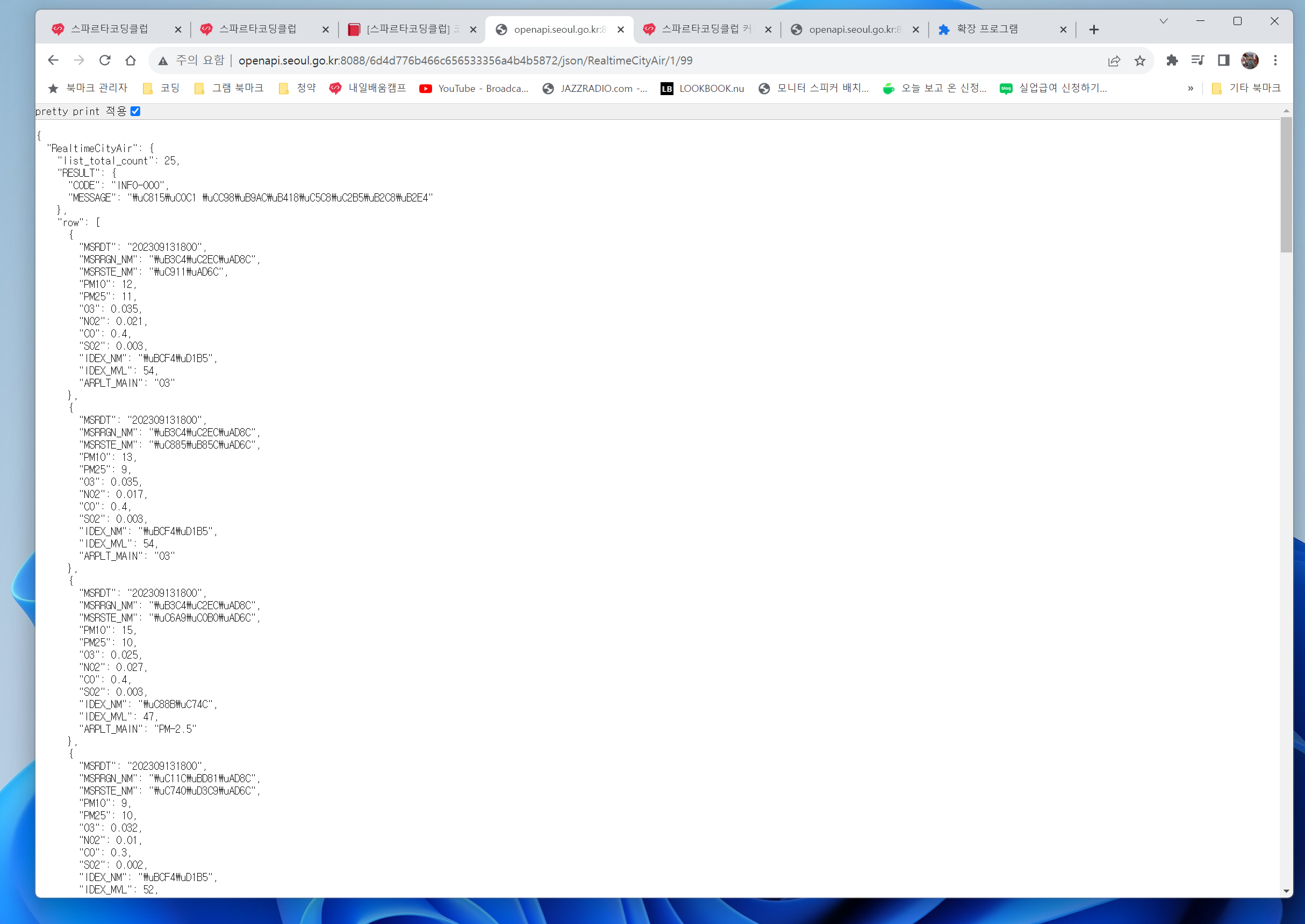
Task: Click the "IDEX_MVL": 52 line
Action: tap(118, 890)
